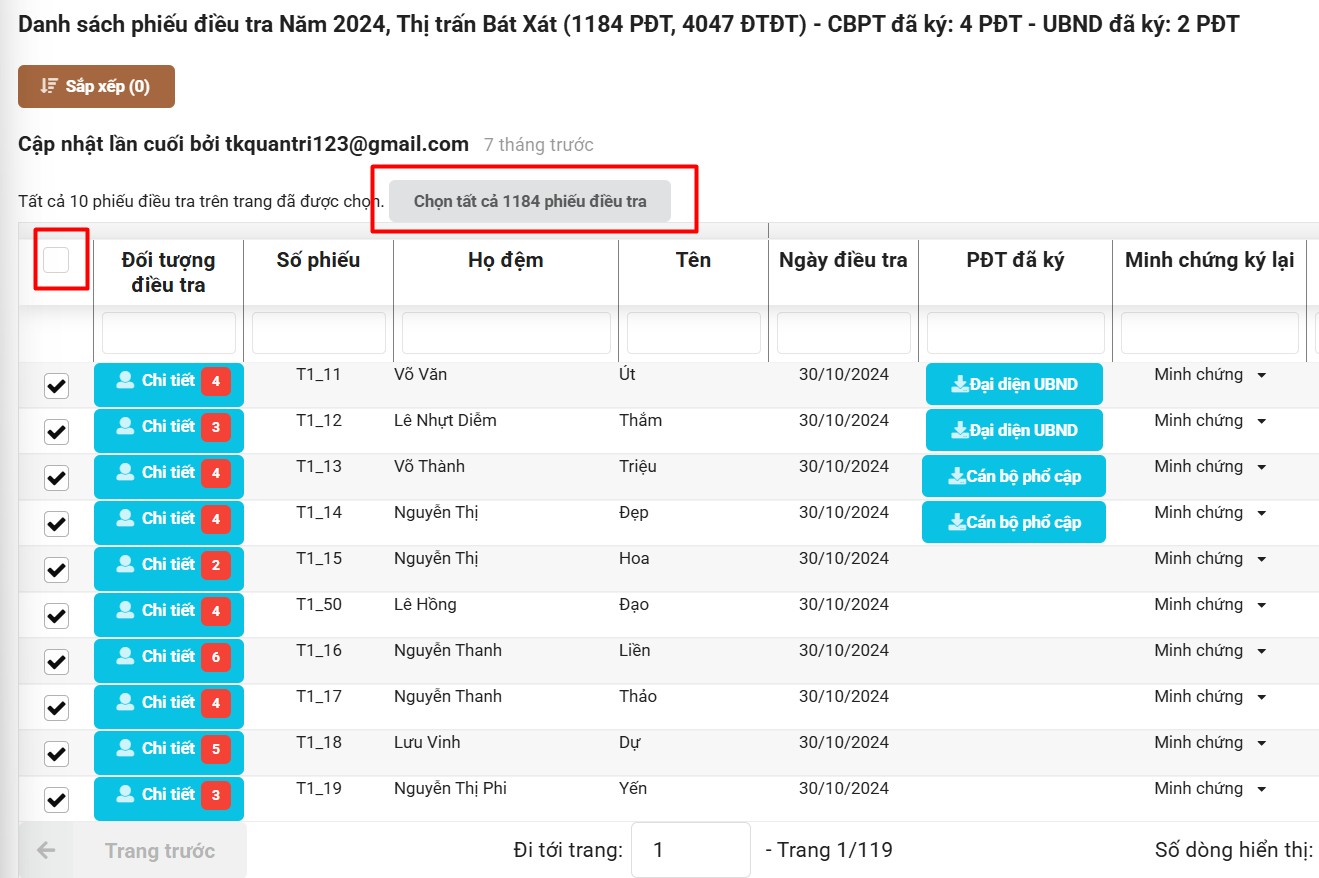1319x878 pixels.
Task: Click the Ngày điều tra column header
Action: point(843,261)
